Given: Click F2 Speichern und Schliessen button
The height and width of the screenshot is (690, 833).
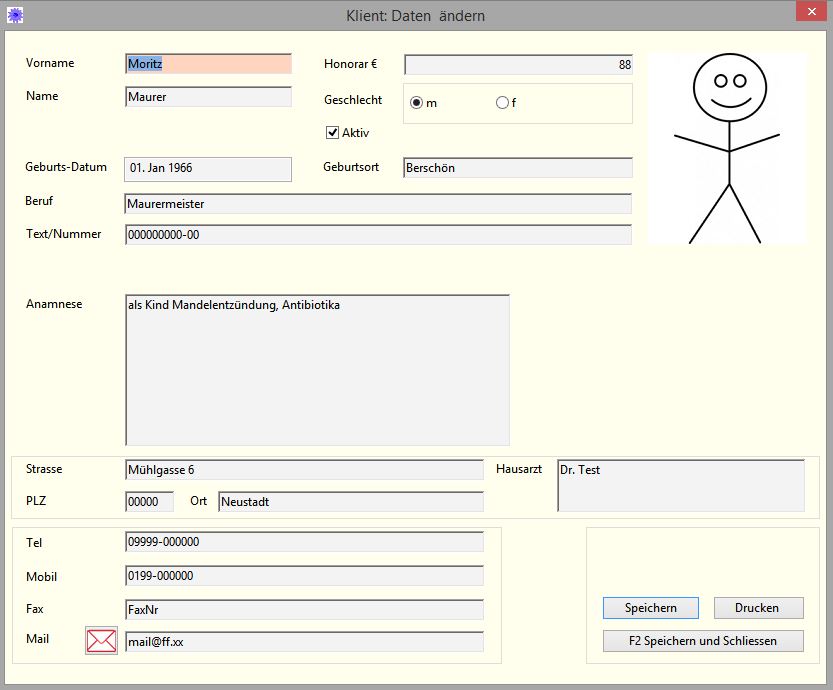Looking at the screenshot, I should (x=703, y=641).
